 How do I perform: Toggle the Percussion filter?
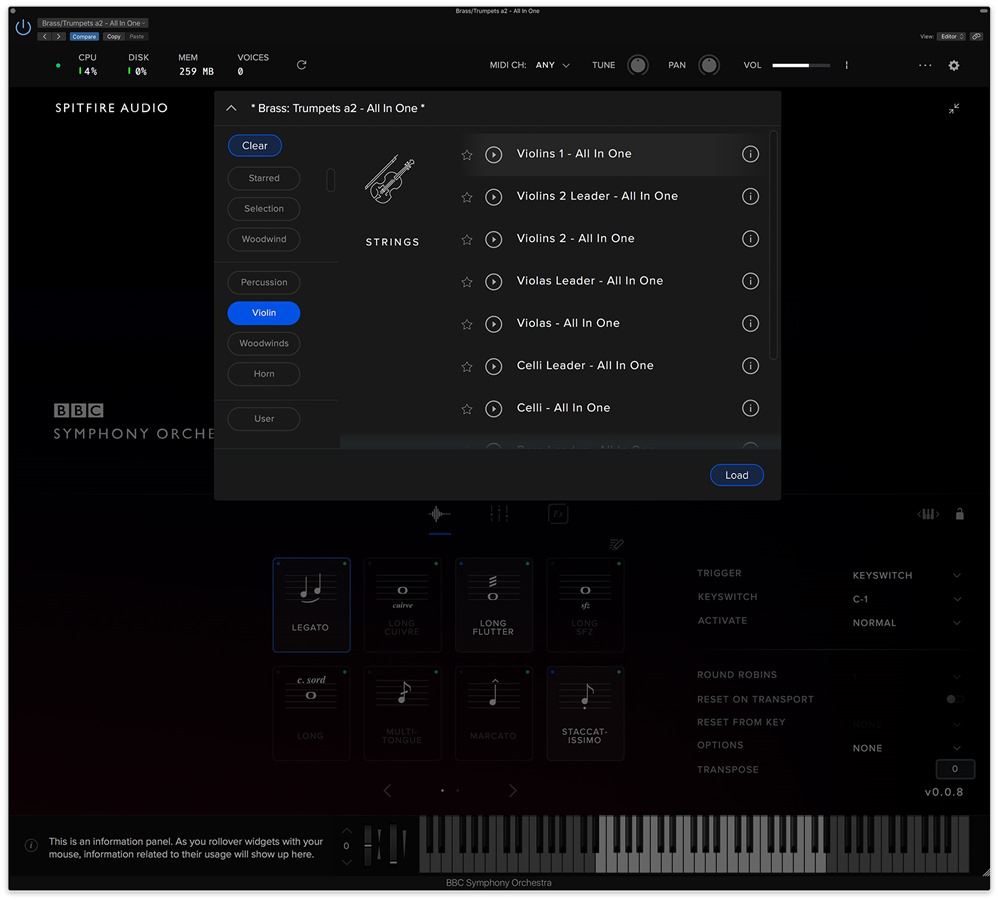264,283
